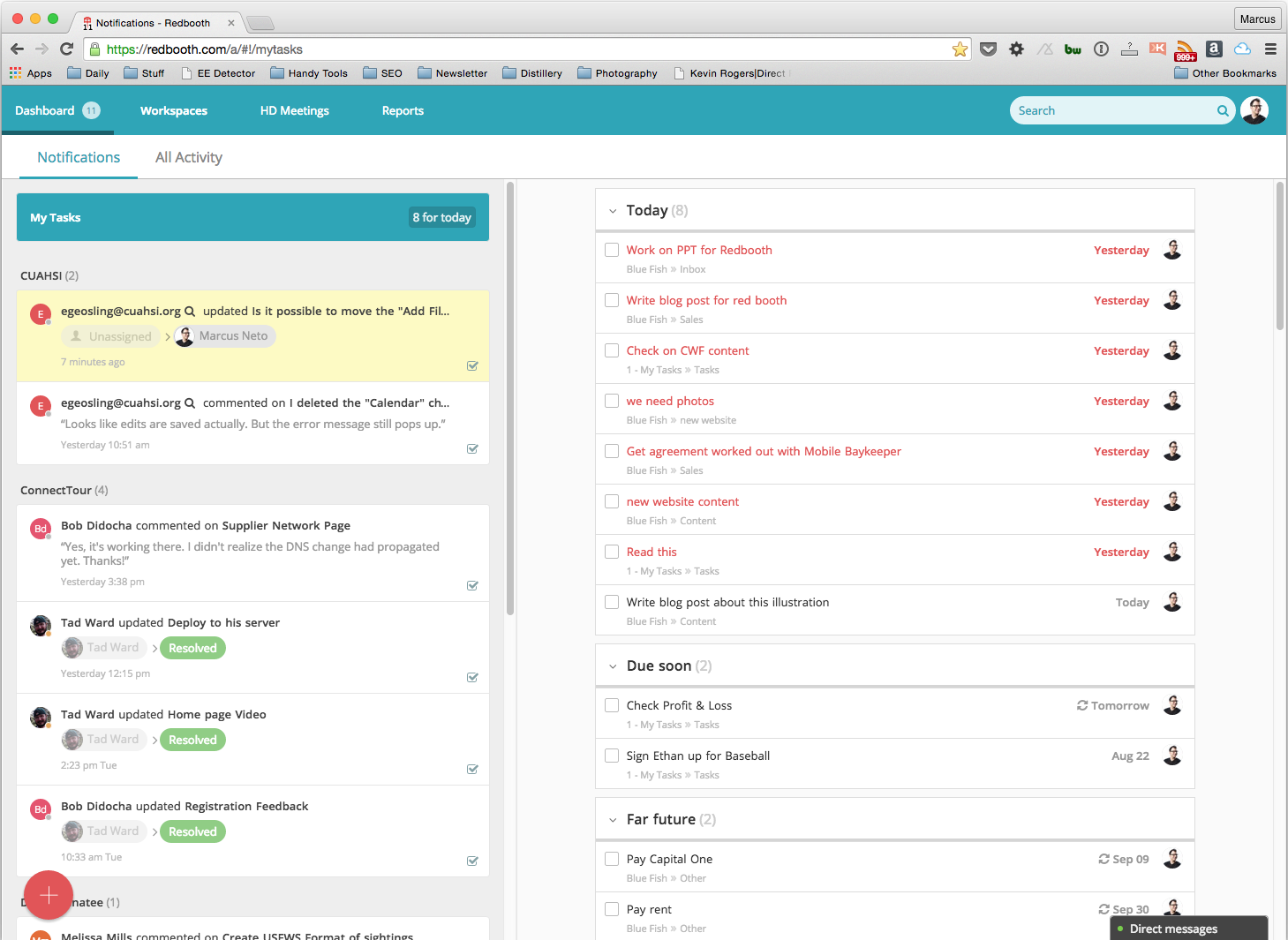Viewport: 1288px width, 940px height.
Task: Open the Sign Ethan up for Baseball task
Action: (697, 756)
